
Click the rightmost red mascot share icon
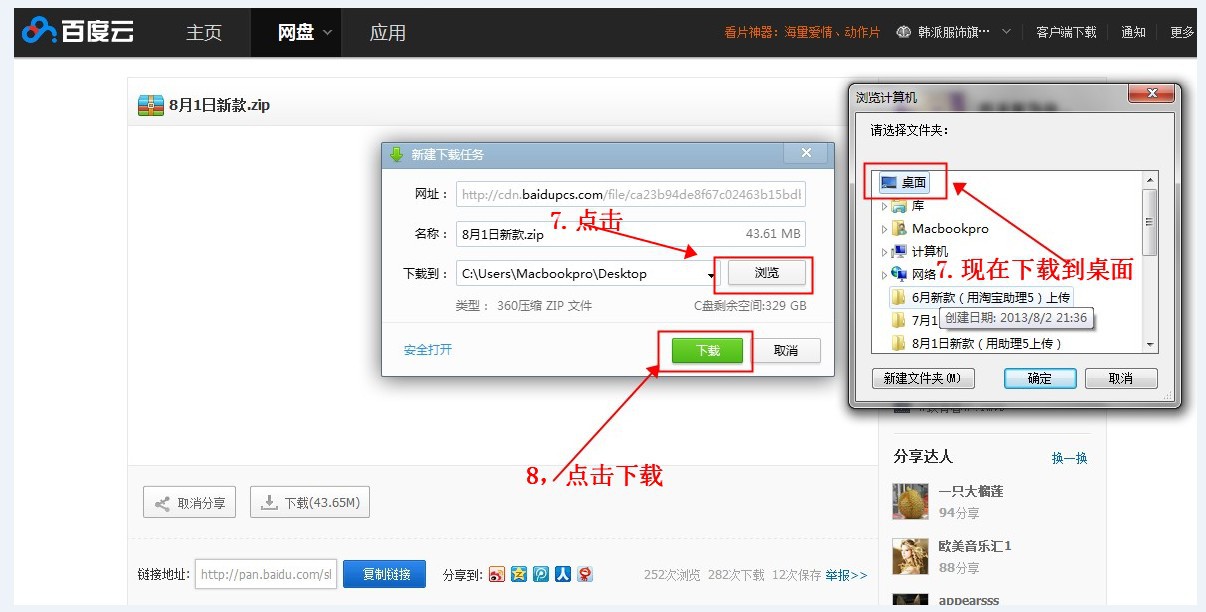pos(585,574)
